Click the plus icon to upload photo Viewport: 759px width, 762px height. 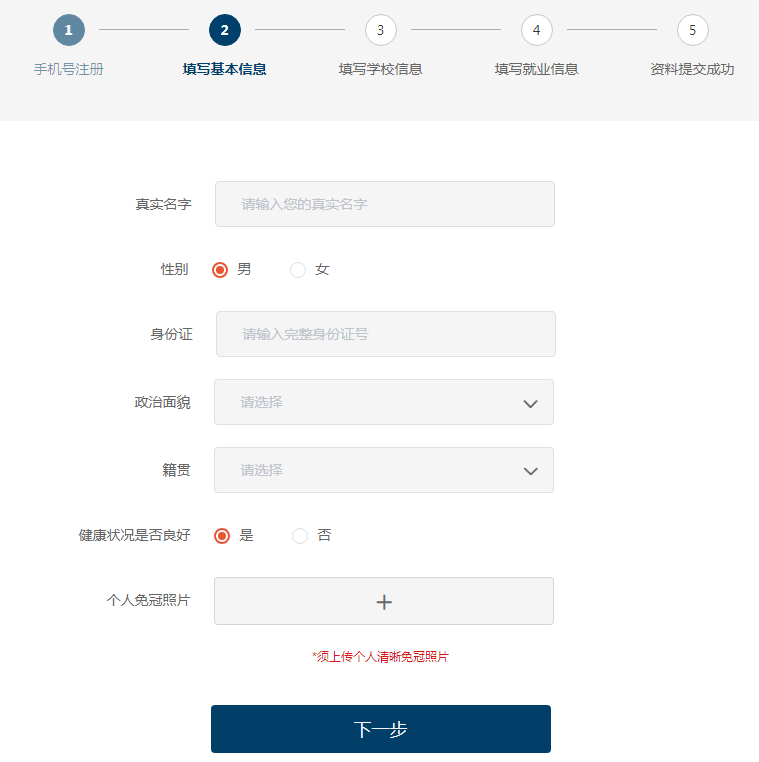384,602
